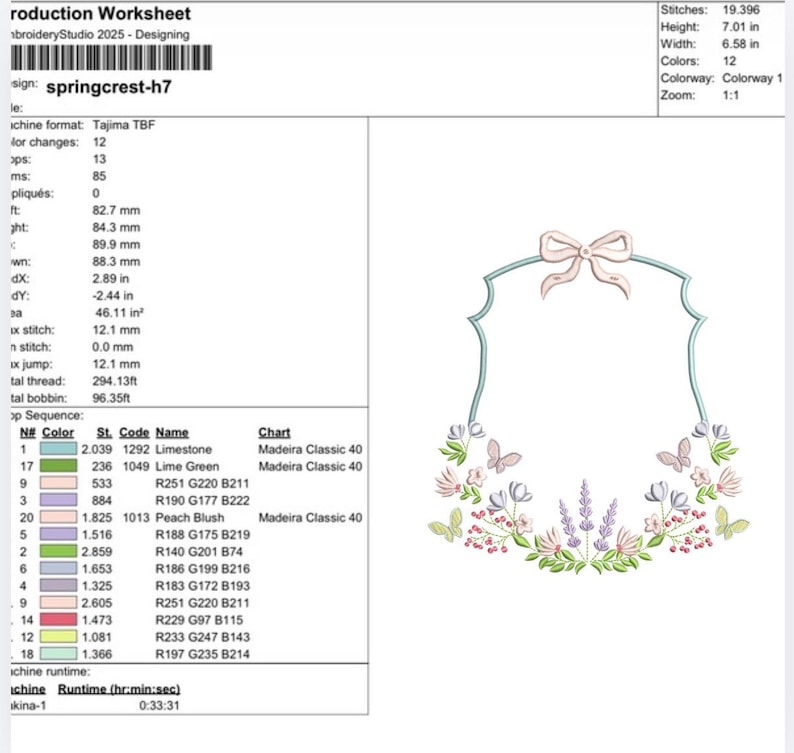Click the stitch count 1.473
This screenshot has width=794, height=753.
97,620
